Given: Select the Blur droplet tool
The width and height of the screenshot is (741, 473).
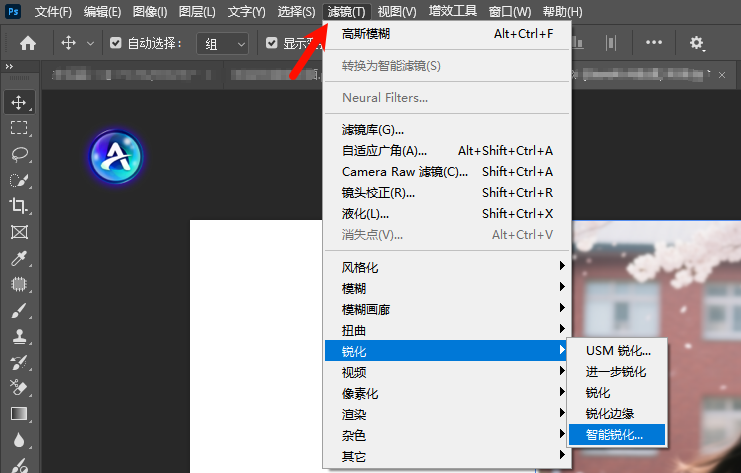Looking at the screenshot, I should 19,440.
